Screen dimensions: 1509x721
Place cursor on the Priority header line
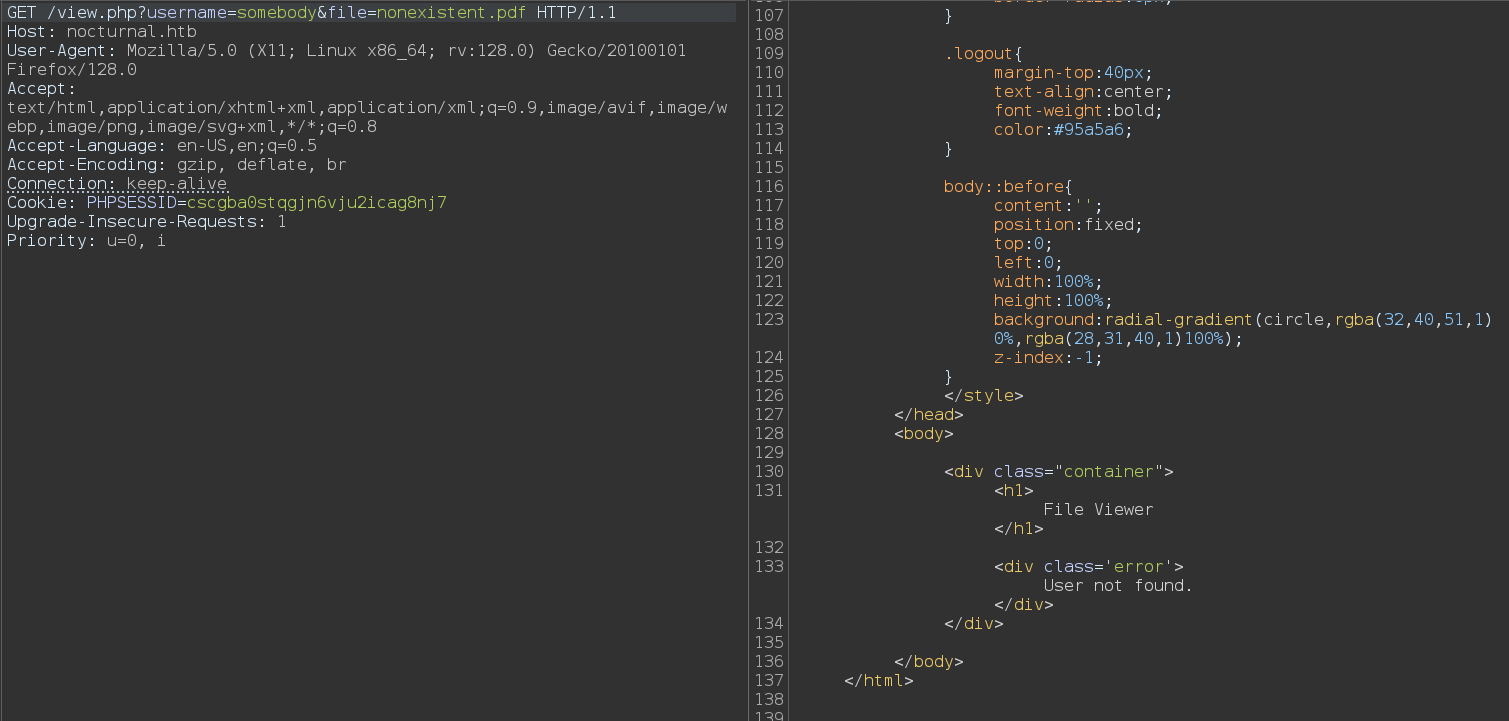86,241
